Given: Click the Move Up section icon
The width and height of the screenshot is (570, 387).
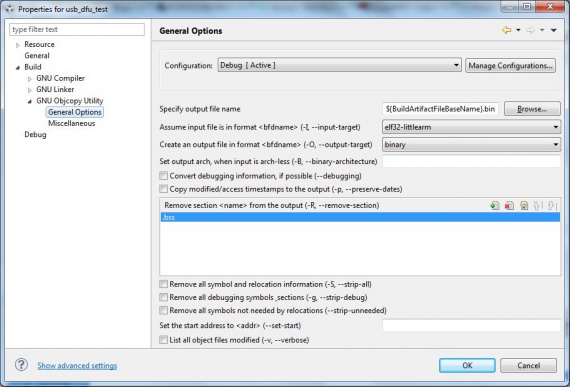Looking at the screenshot, I should 537,206.
